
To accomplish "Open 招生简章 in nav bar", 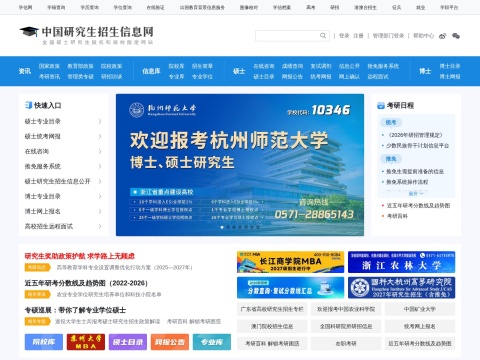I will 202,66.
